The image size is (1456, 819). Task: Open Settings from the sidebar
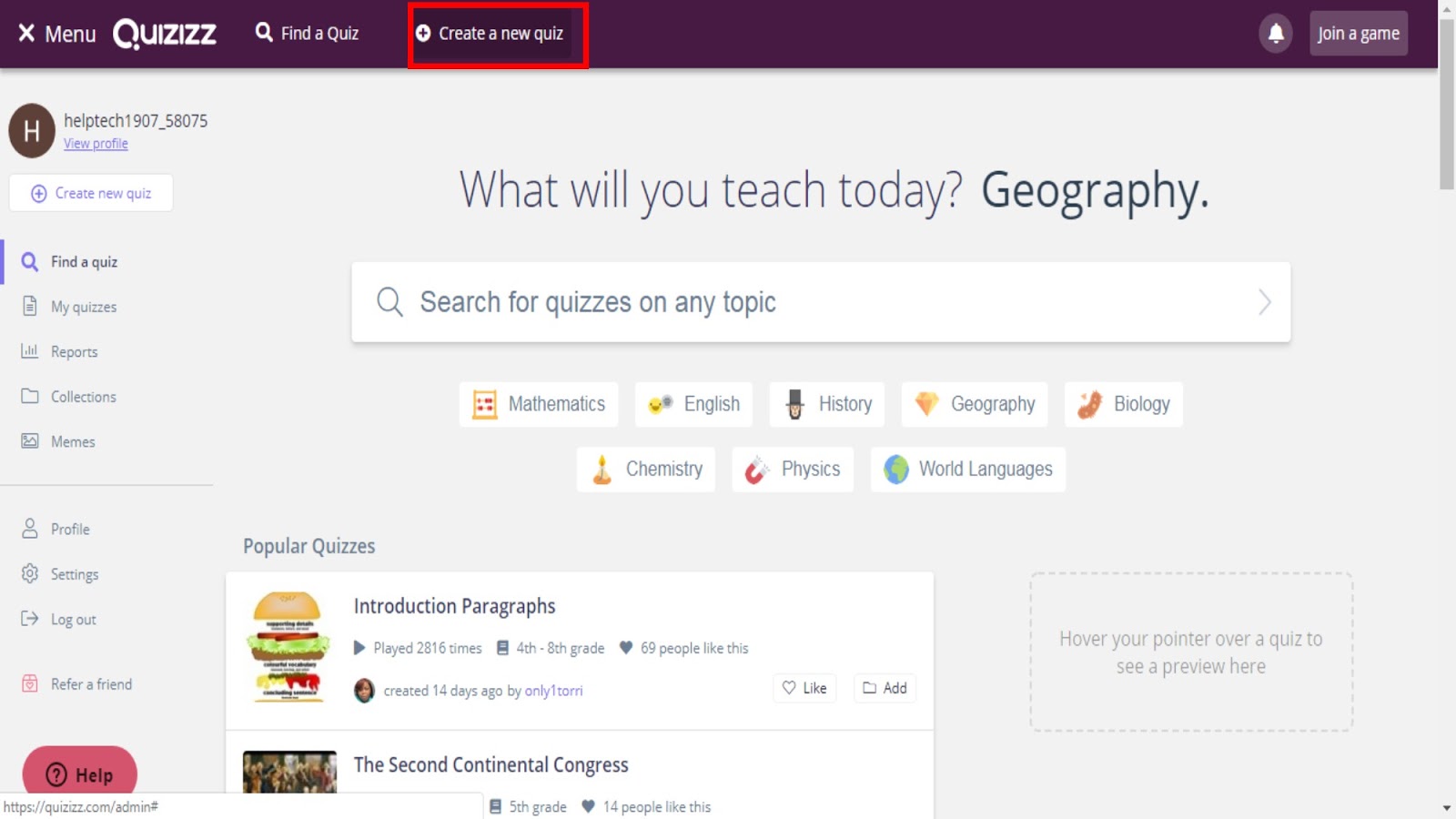click(x=74, y=574)
